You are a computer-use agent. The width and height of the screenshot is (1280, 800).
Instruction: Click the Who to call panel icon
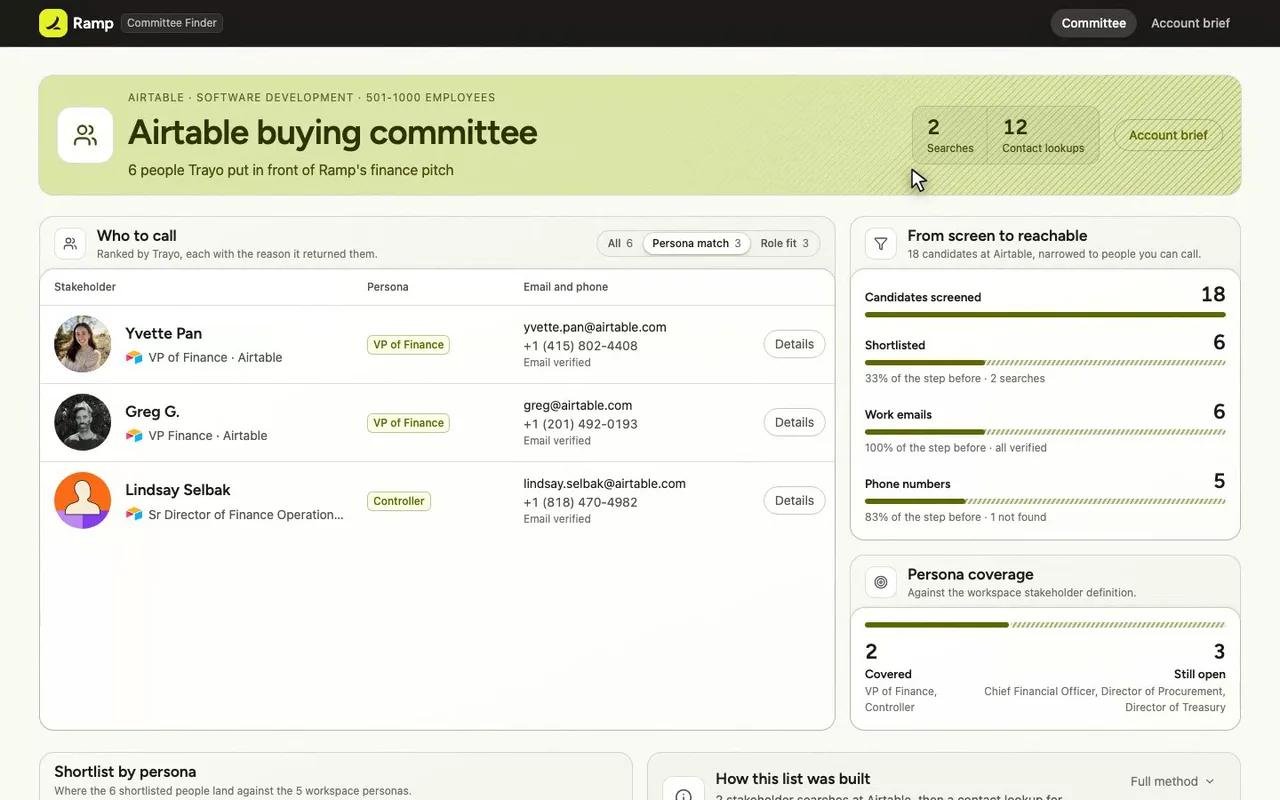click(x=70, y=243)
